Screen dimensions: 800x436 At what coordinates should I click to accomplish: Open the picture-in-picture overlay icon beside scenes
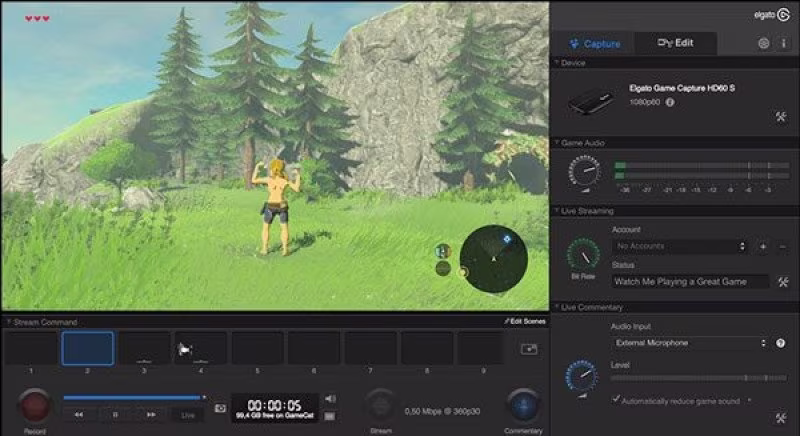point(529,349)
